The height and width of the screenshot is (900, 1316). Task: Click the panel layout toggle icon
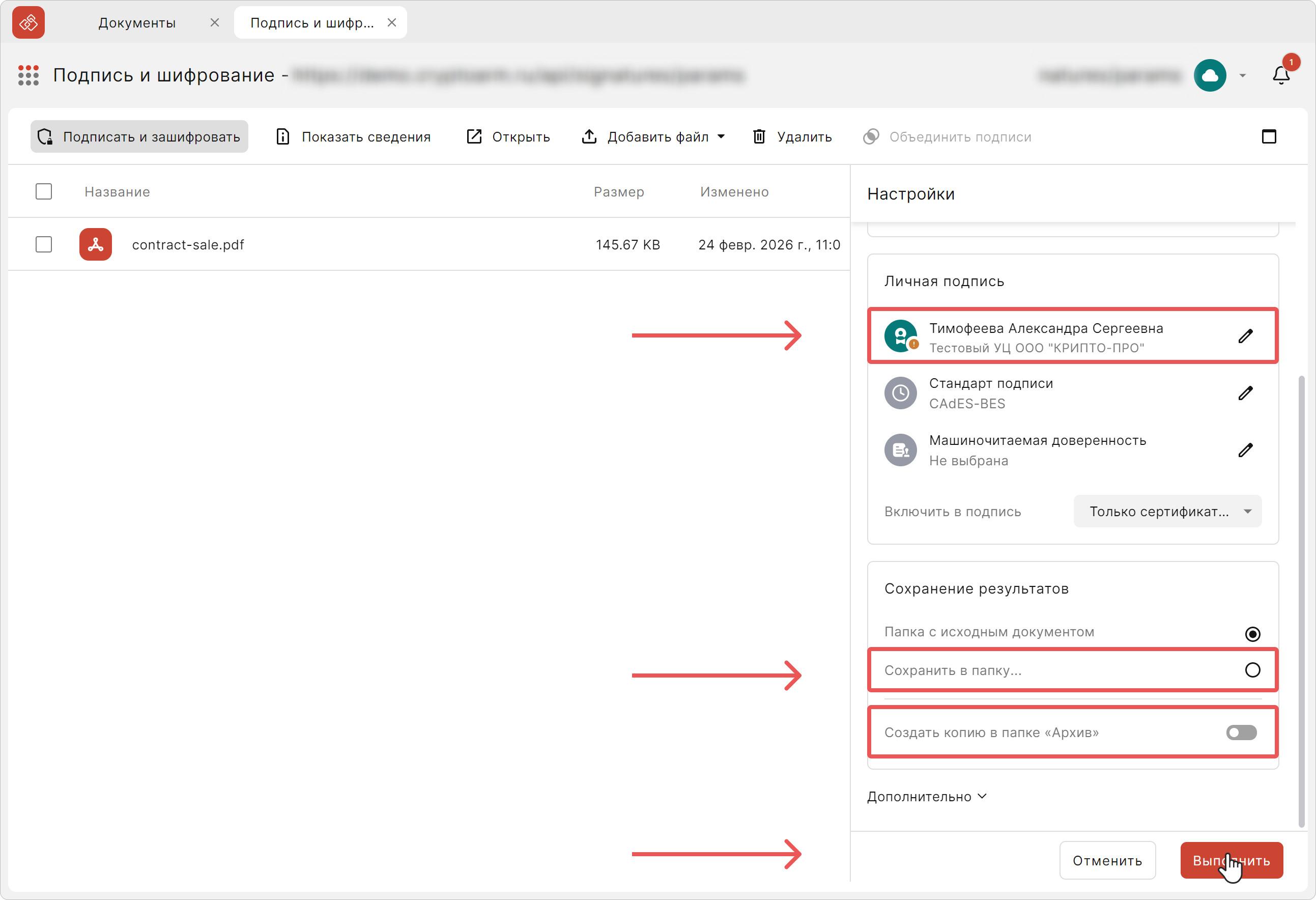point(1269,136)
